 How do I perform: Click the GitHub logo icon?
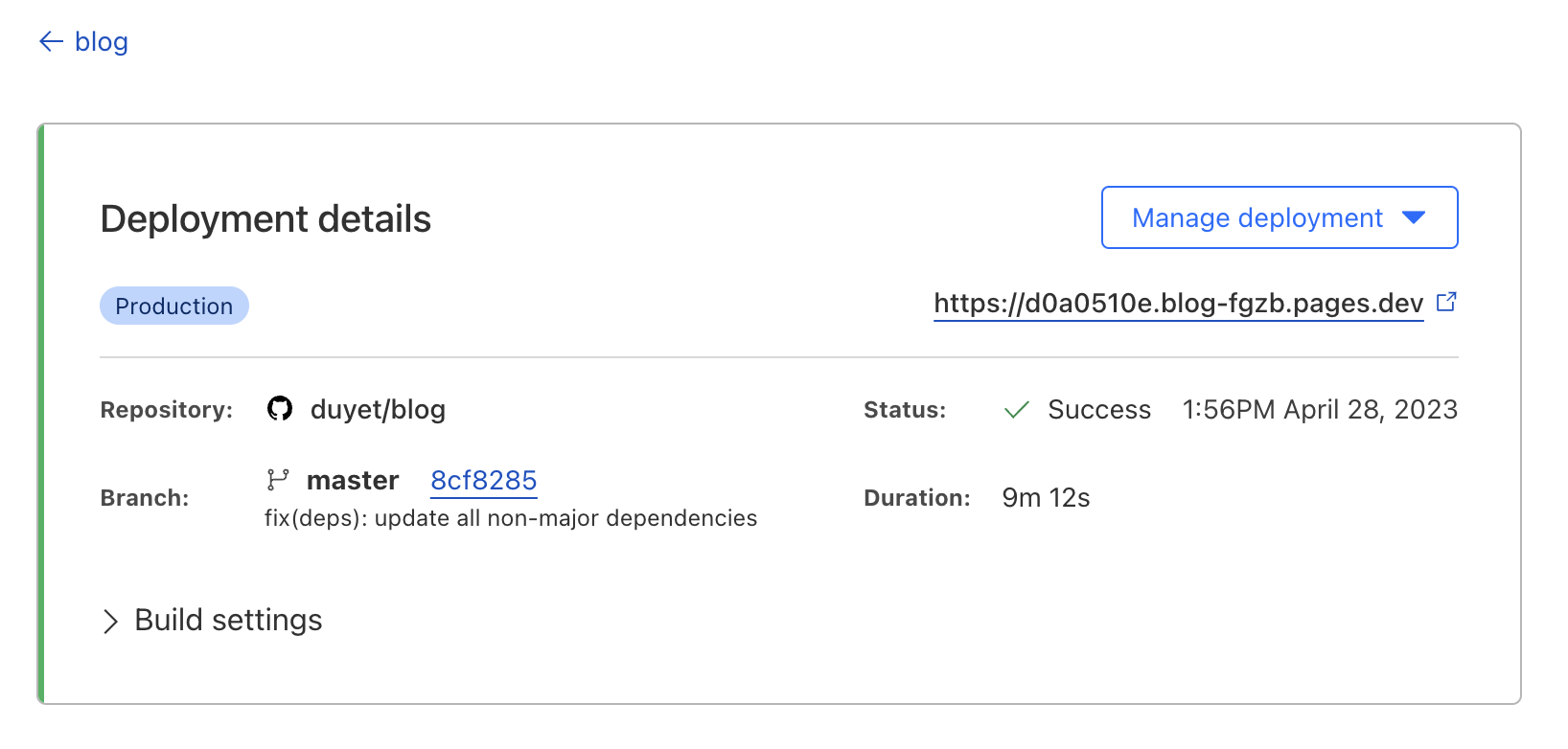pyautogui.click(x=280, y=410)
